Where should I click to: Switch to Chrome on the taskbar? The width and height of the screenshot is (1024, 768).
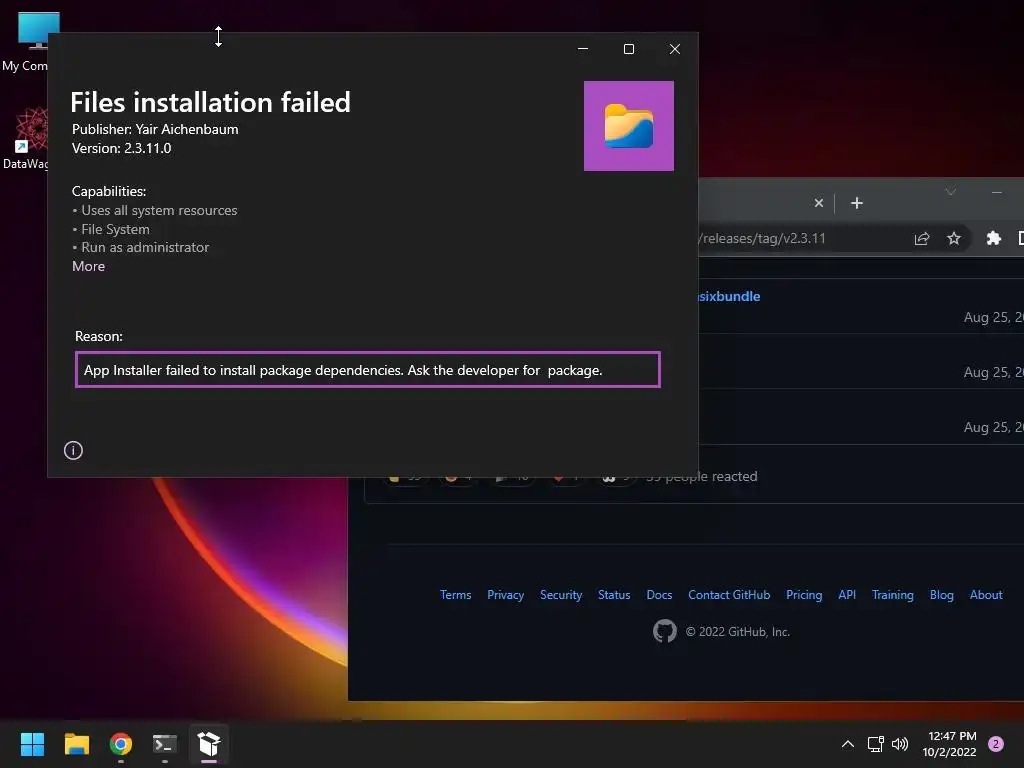[121, 744]
